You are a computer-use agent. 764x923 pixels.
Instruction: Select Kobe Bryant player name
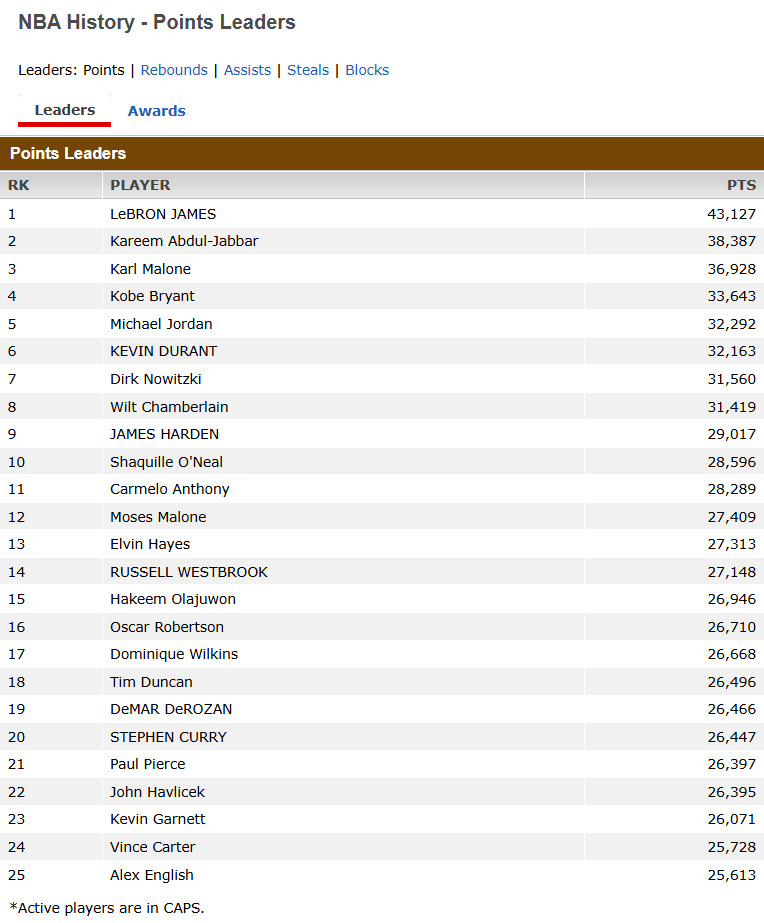(x=152, y=296)
